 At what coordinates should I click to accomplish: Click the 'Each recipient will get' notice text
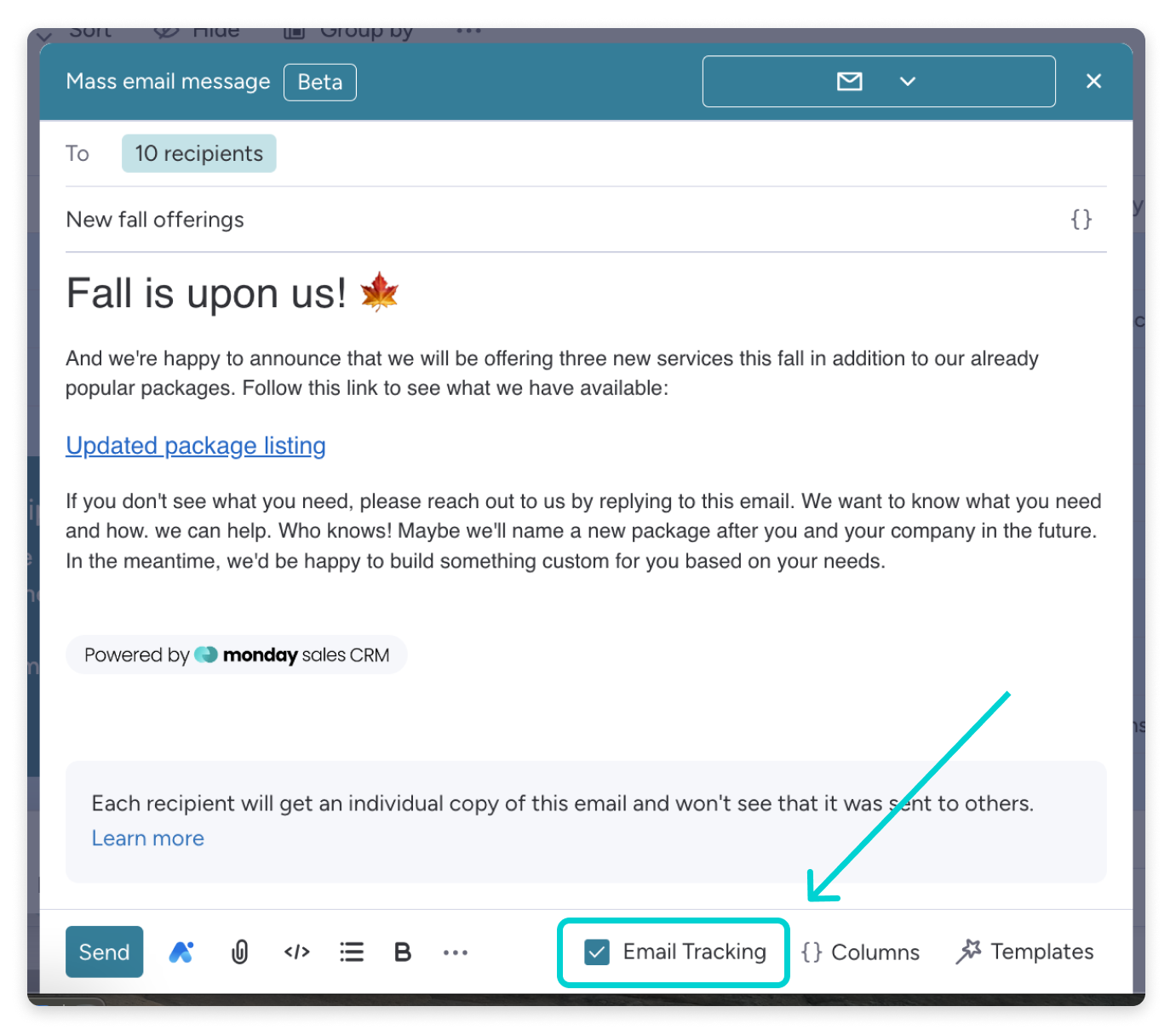coord(562,803)
